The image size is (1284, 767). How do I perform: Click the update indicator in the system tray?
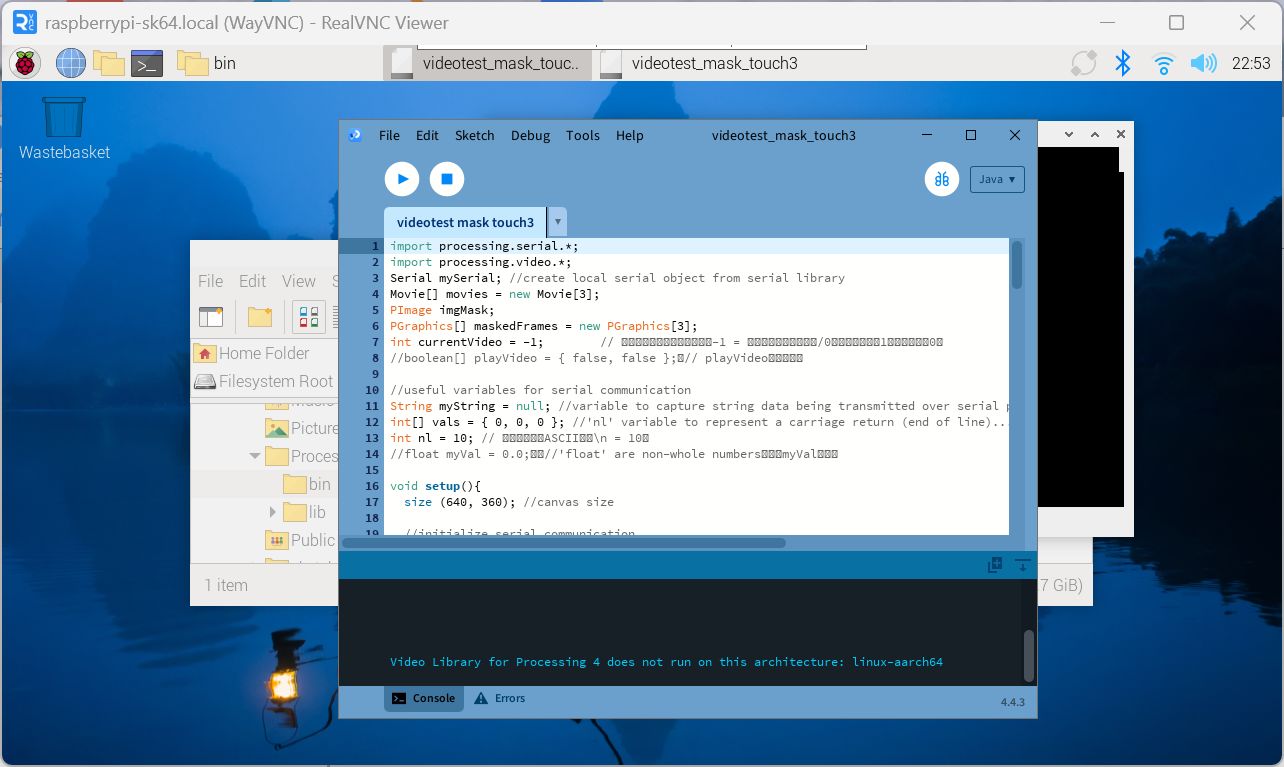pyautogui.click(x=1084, y=63)
